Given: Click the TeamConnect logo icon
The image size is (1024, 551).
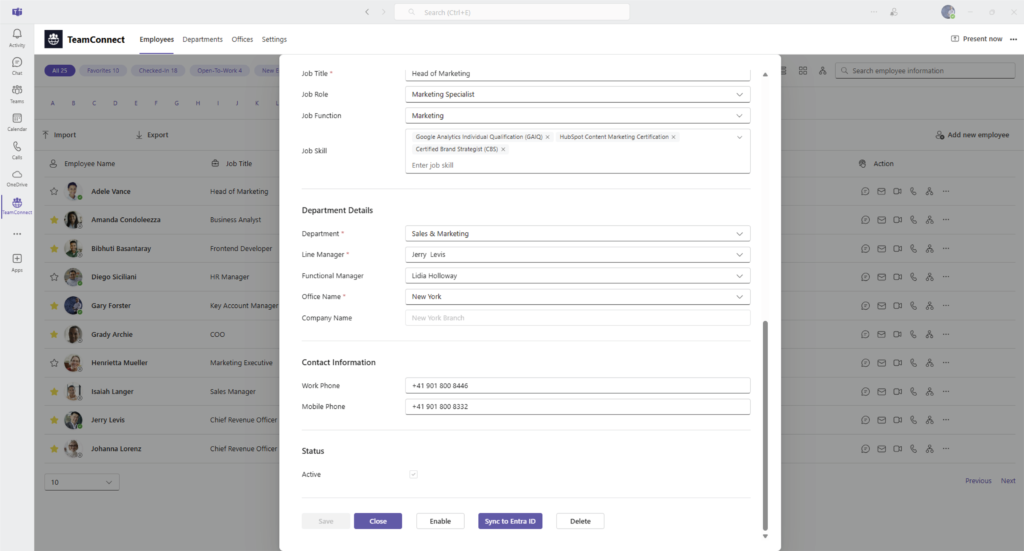Looking at the screenshot, I should pos(54,39).
